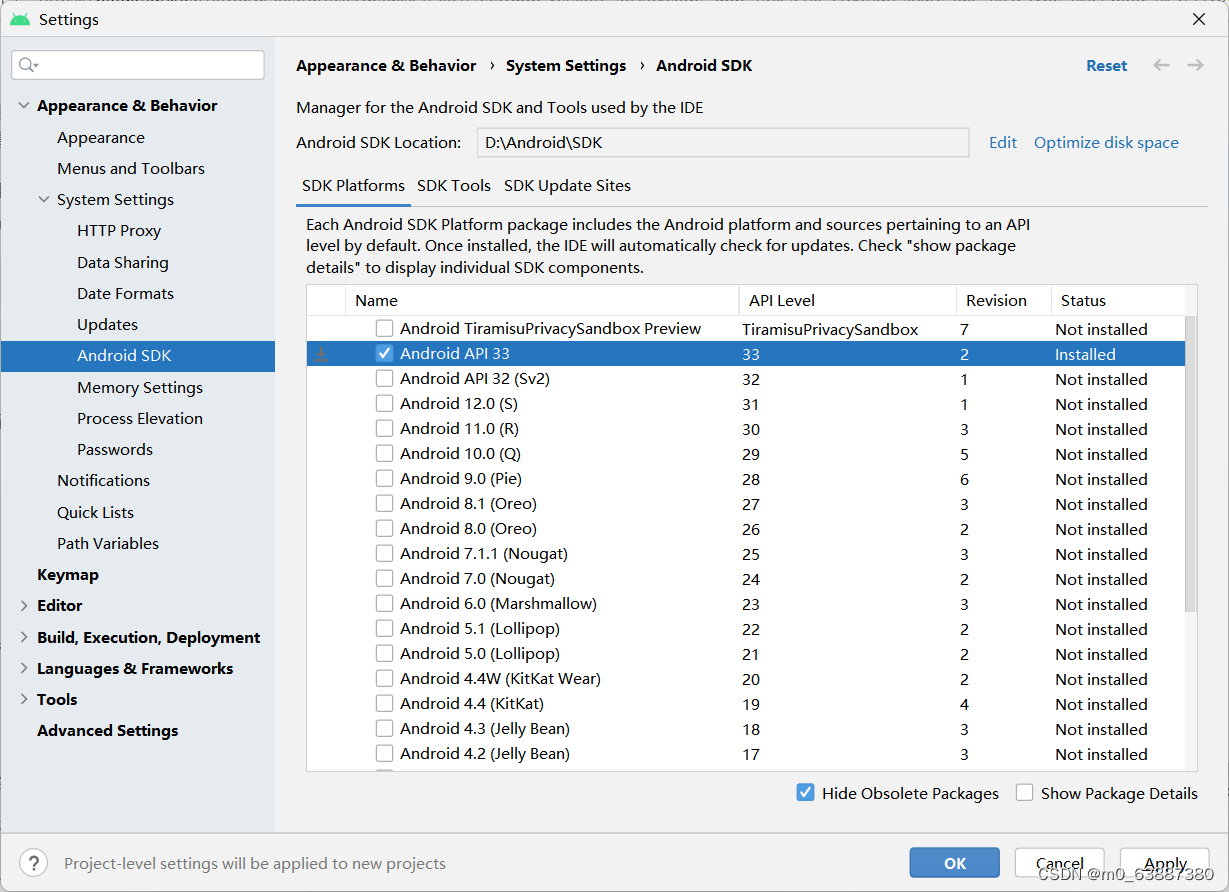Open SDK Update Sites tab
The width and height of the screenshot is (1229, 892).
click(x=567, y=186)
